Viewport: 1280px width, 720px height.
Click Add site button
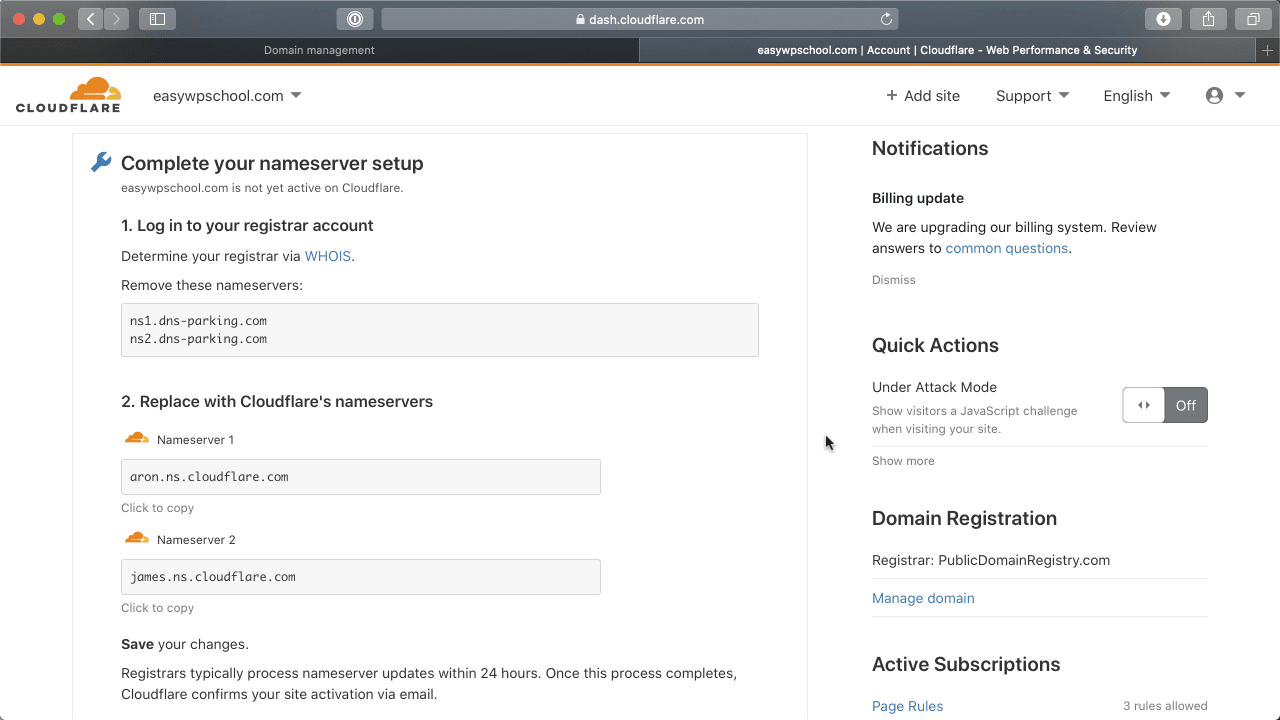(922, 96)
